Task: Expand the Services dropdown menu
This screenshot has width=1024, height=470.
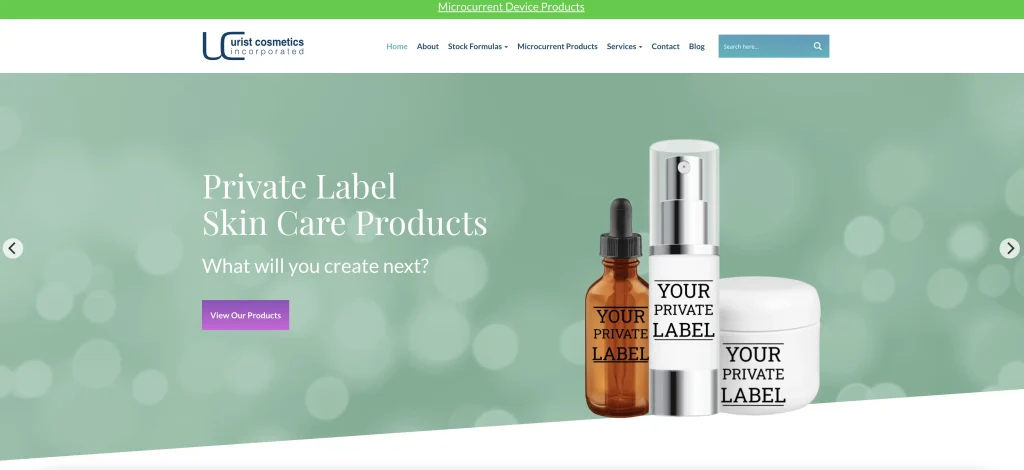Action: coord(624,46)
